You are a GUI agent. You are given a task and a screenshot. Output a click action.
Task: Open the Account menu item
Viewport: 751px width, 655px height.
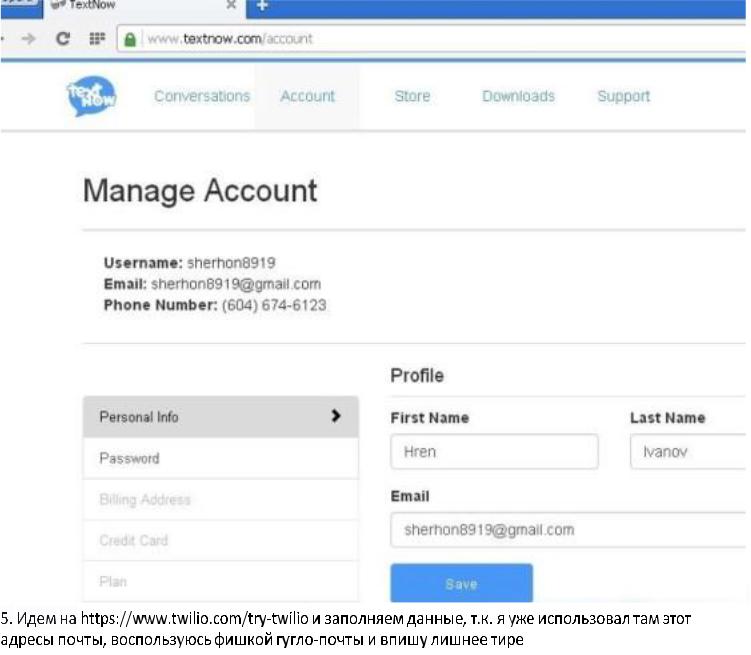(307, 96)
